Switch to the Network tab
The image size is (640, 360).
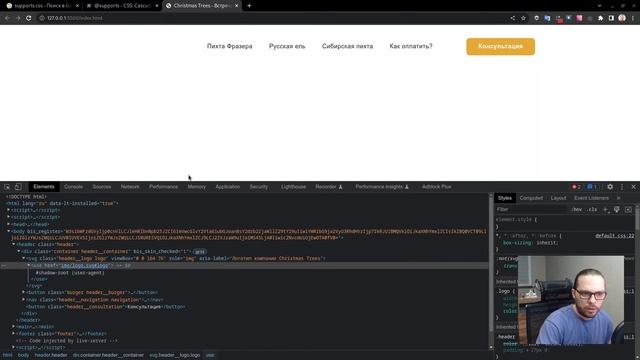pos(130,187)
